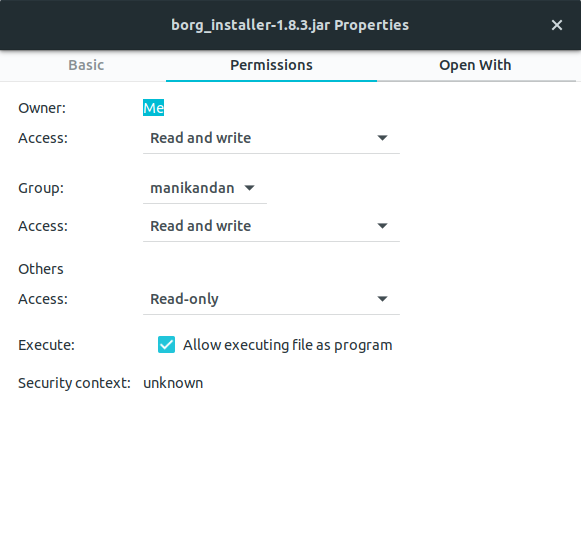
Task: Click the group Access dropdown arrow icon
Action: click(382, 226)
